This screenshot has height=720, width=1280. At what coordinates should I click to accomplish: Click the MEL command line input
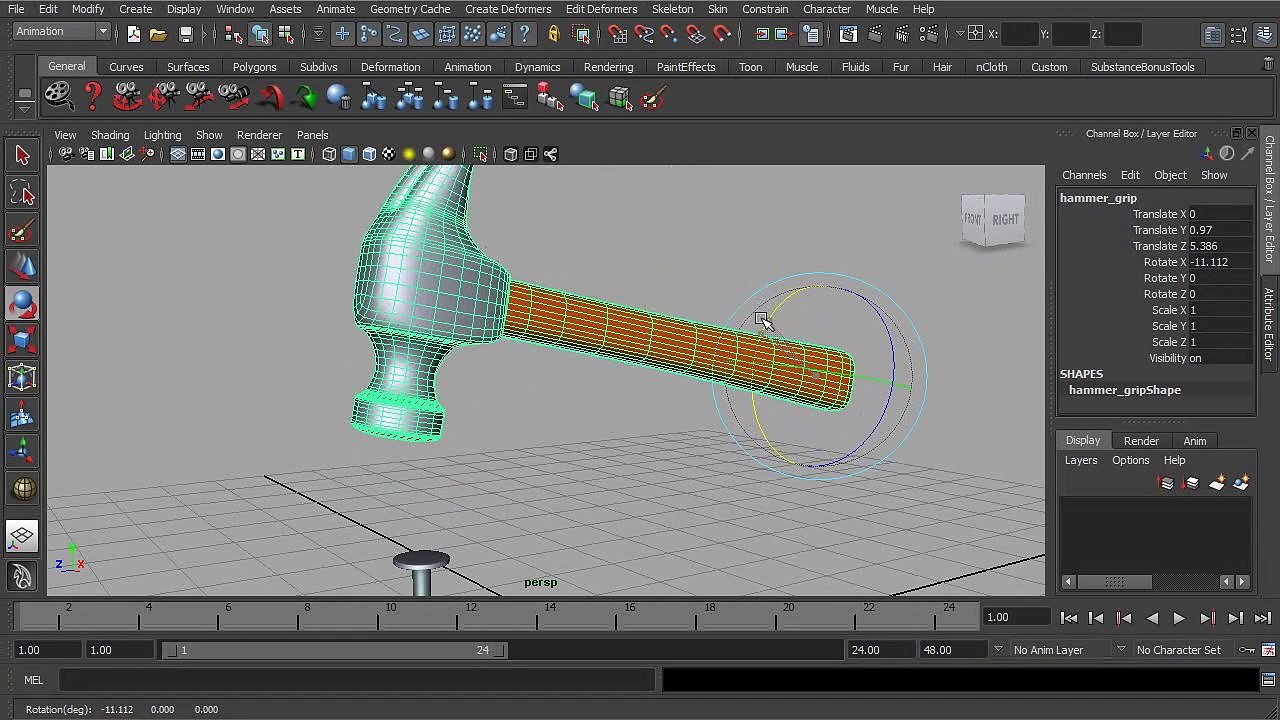point(357,681)
